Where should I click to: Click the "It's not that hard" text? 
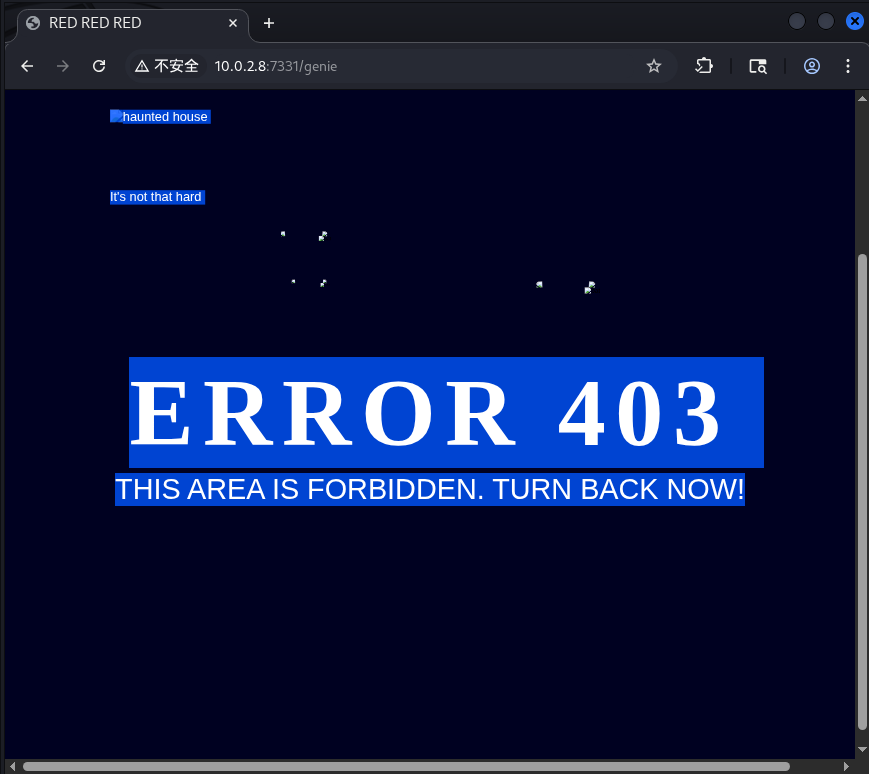point(156,197)
